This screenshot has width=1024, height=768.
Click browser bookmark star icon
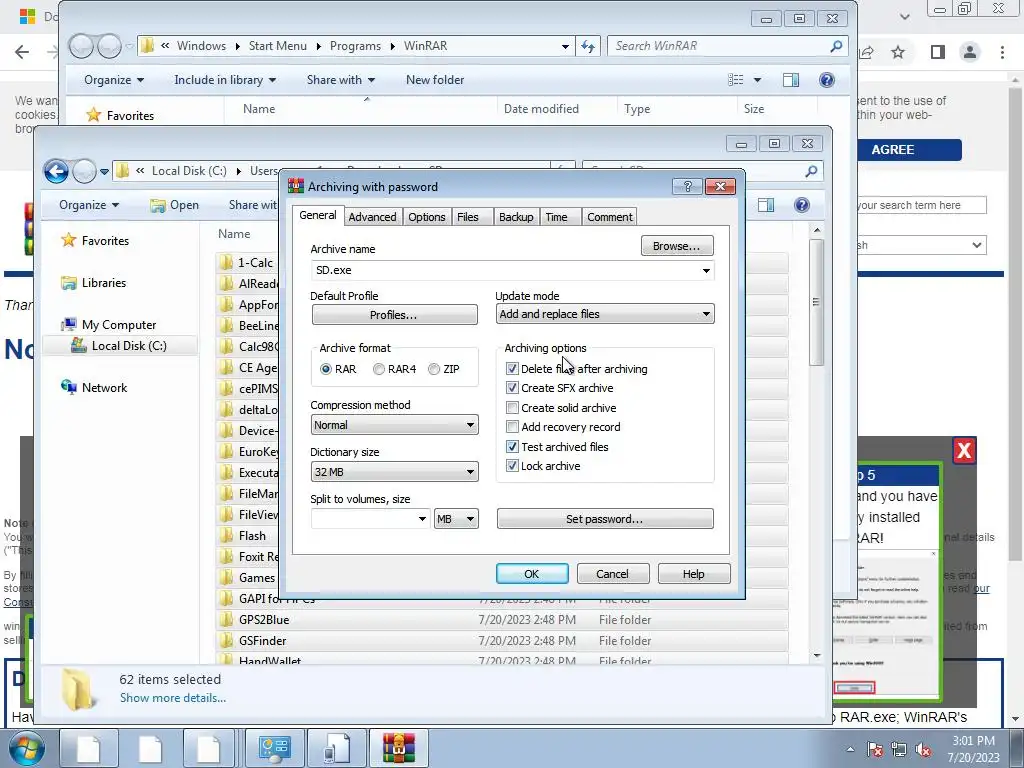coord(899,52)
